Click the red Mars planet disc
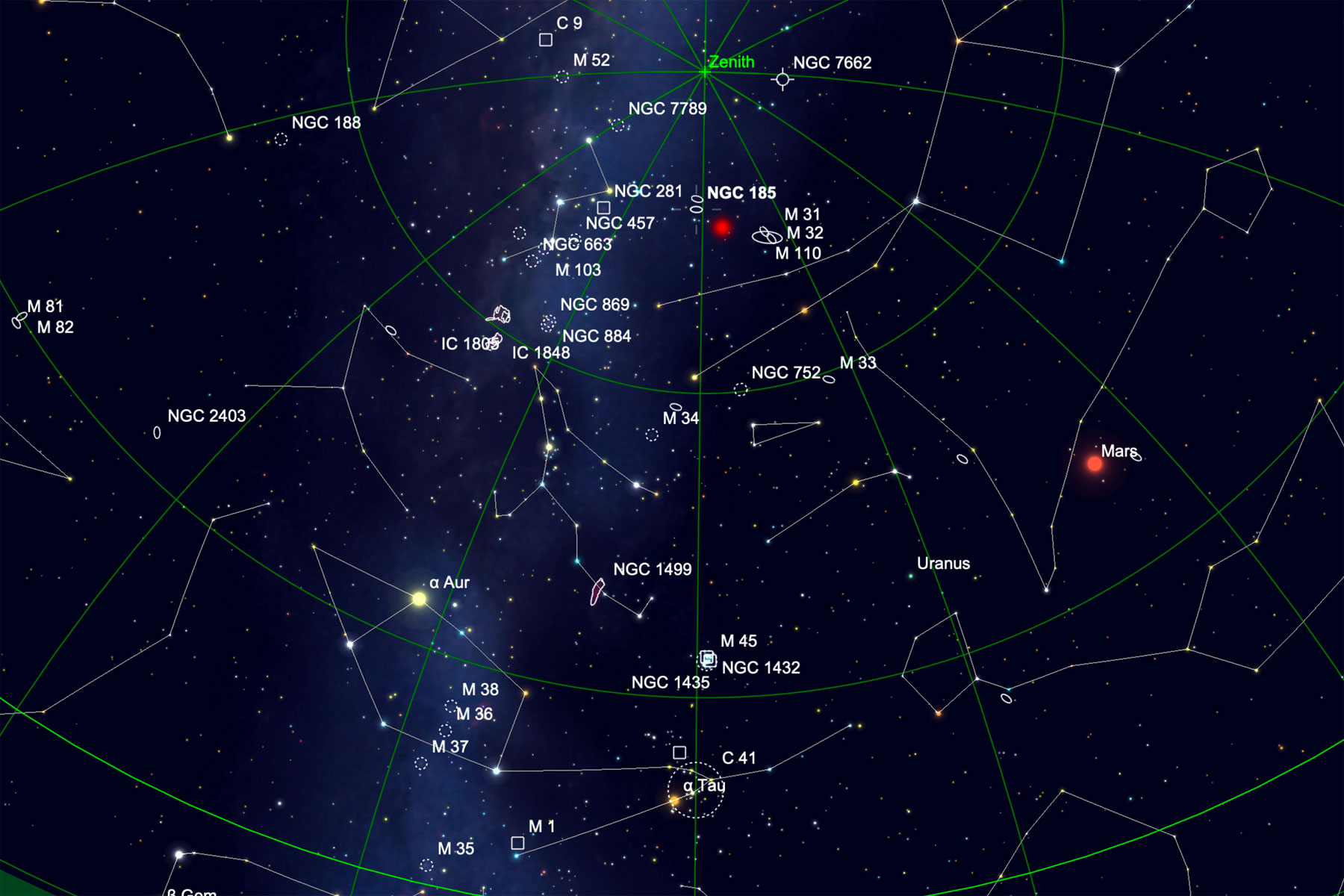This screenshot has width=1344, height=896. point(1095,464)
